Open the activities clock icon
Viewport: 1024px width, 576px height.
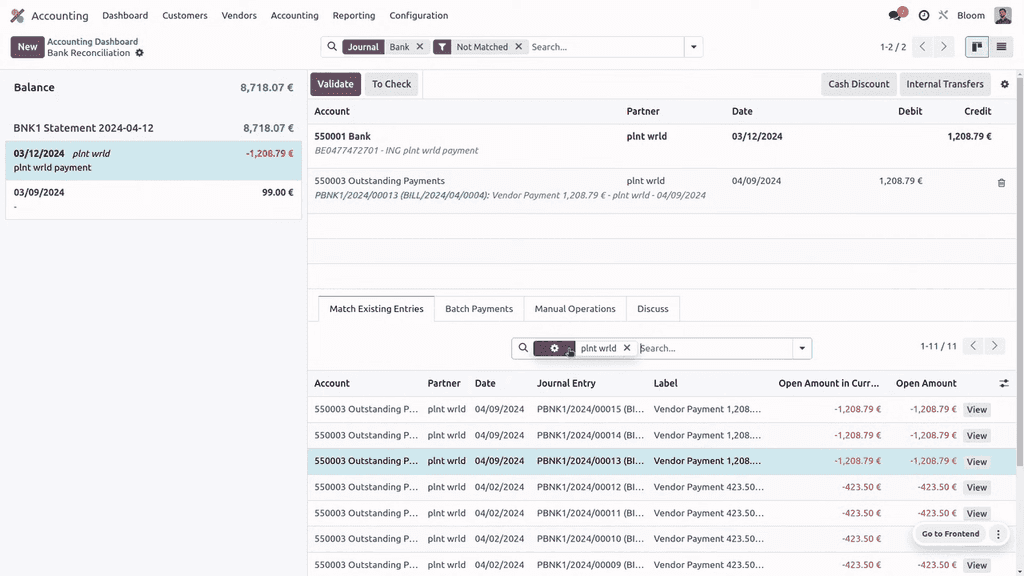(x=924, y=16)
